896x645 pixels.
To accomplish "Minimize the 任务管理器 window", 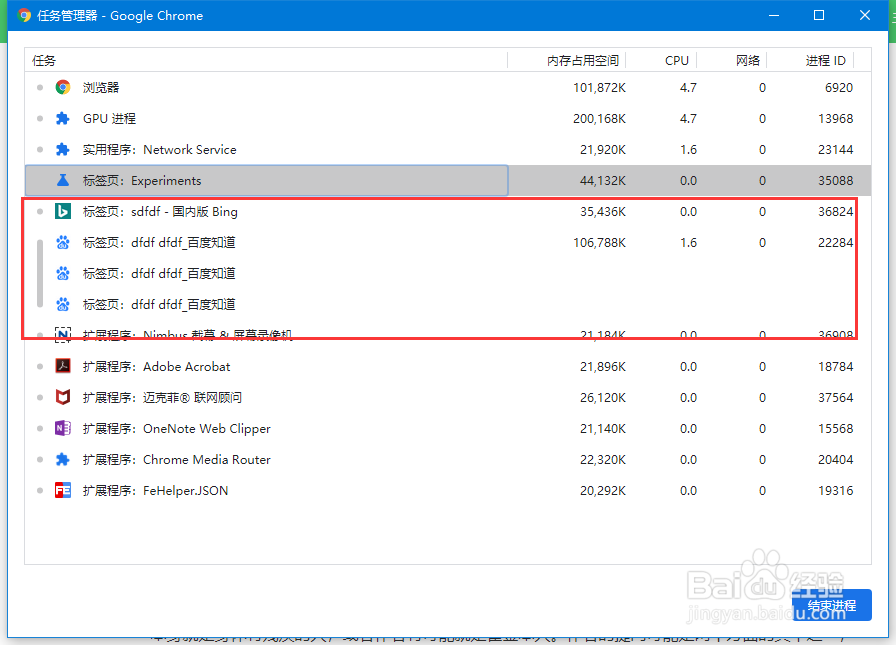I will pyautogui.click(x=774, y=15).
